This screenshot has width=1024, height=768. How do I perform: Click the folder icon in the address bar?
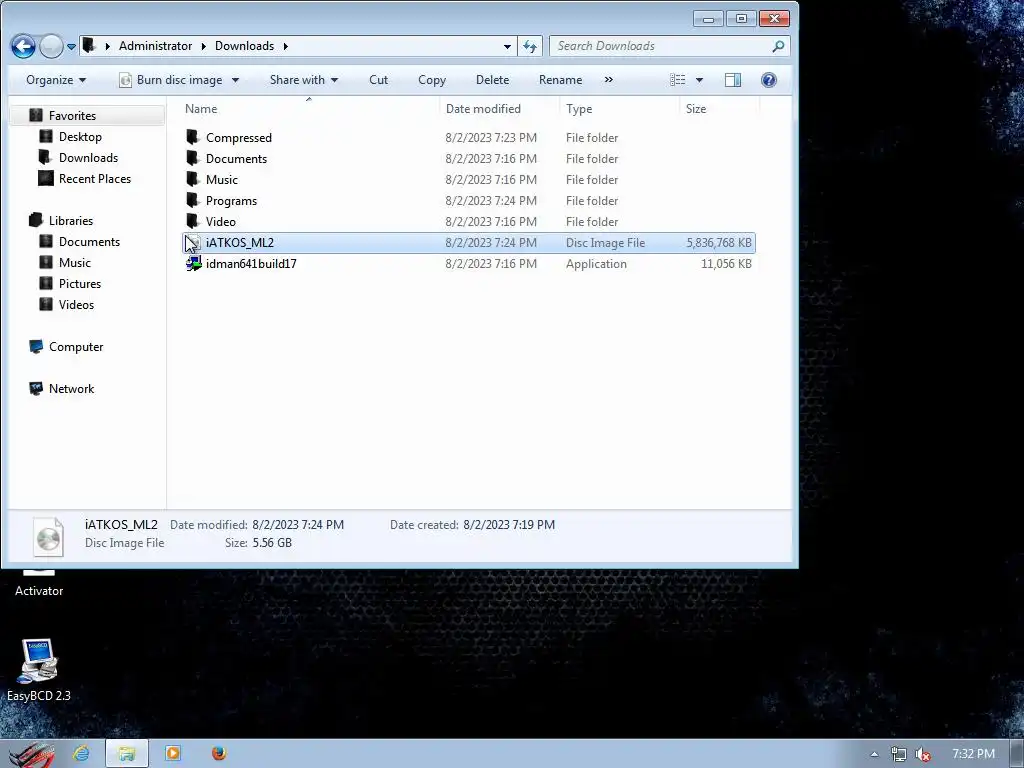[x=89, y=46]
